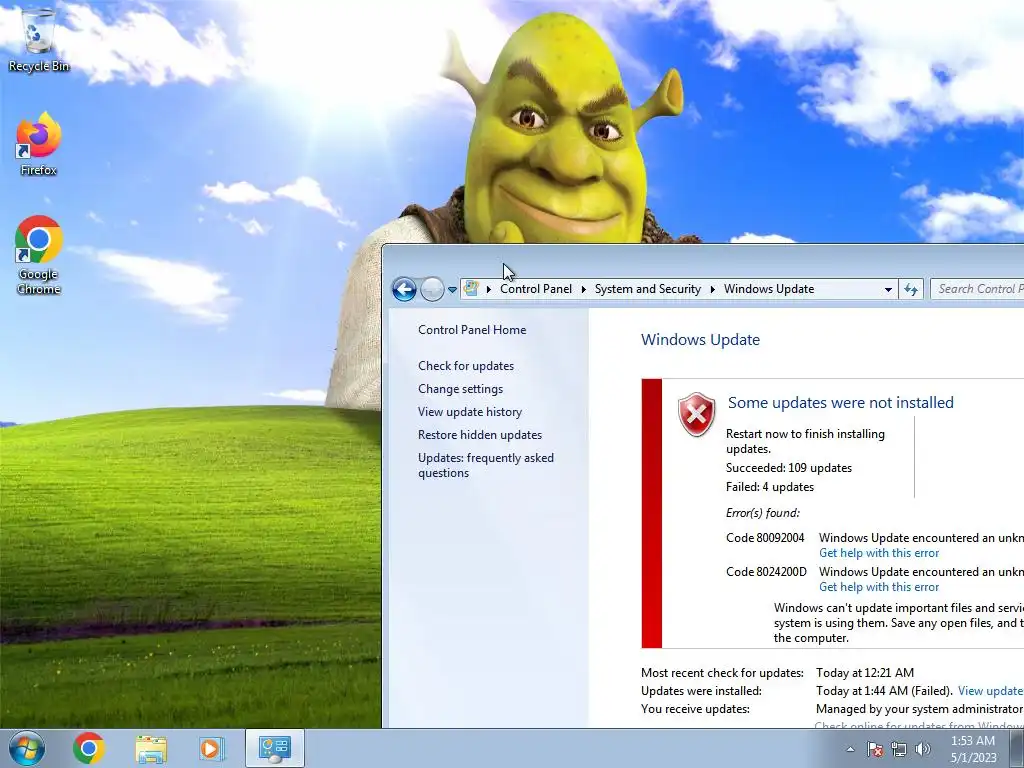Open the volume speaker tray icon
The height and width of the screenshot is (768, 1024).
point(923,750)
